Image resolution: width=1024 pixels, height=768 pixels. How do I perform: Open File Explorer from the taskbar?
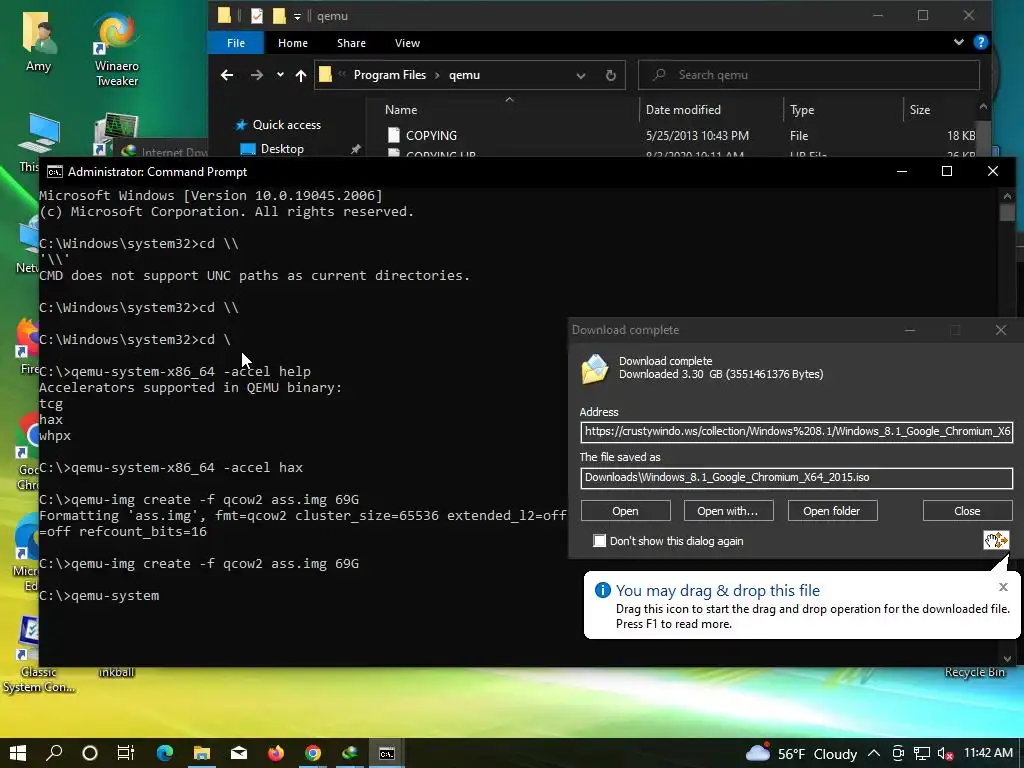coord(202,753)
